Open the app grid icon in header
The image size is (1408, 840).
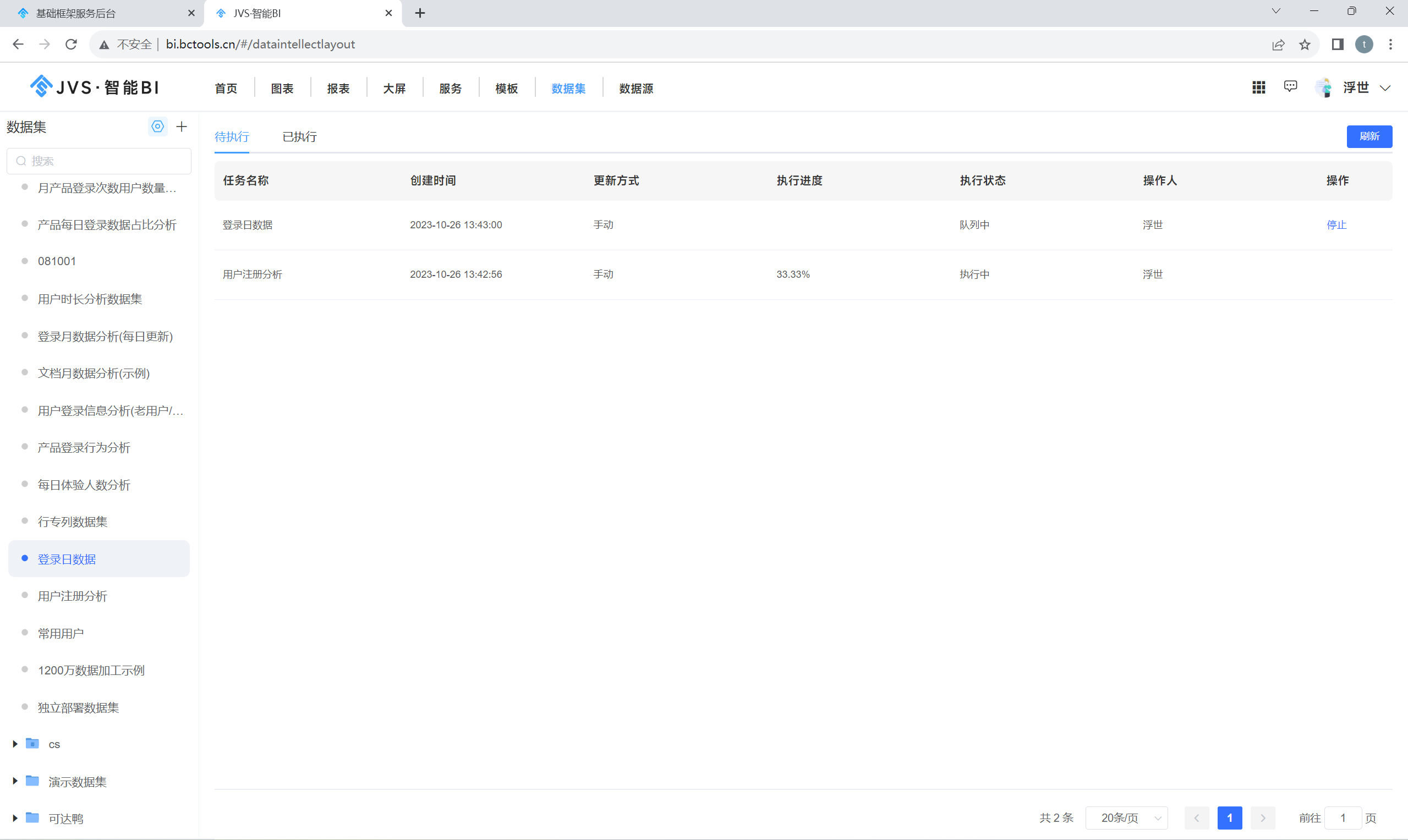pos(1258,87)
